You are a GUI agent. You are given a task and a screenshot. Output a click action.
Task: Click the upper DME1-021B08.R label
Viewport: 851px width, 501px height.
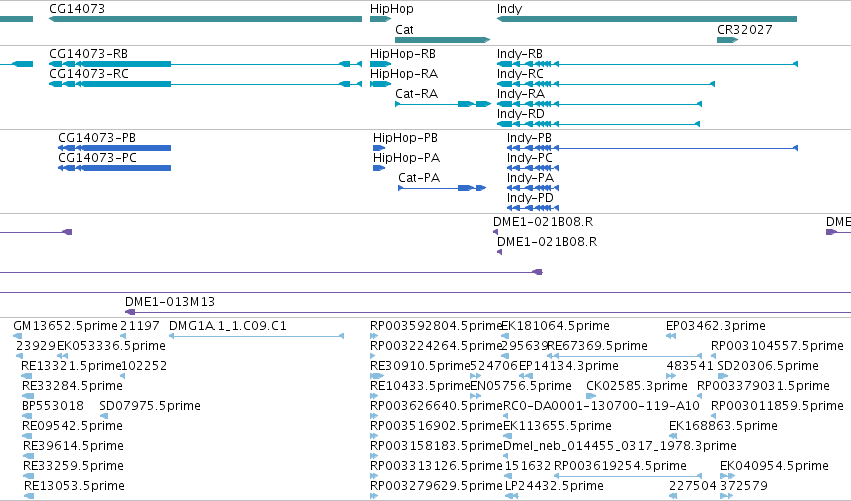click(543, 222)
